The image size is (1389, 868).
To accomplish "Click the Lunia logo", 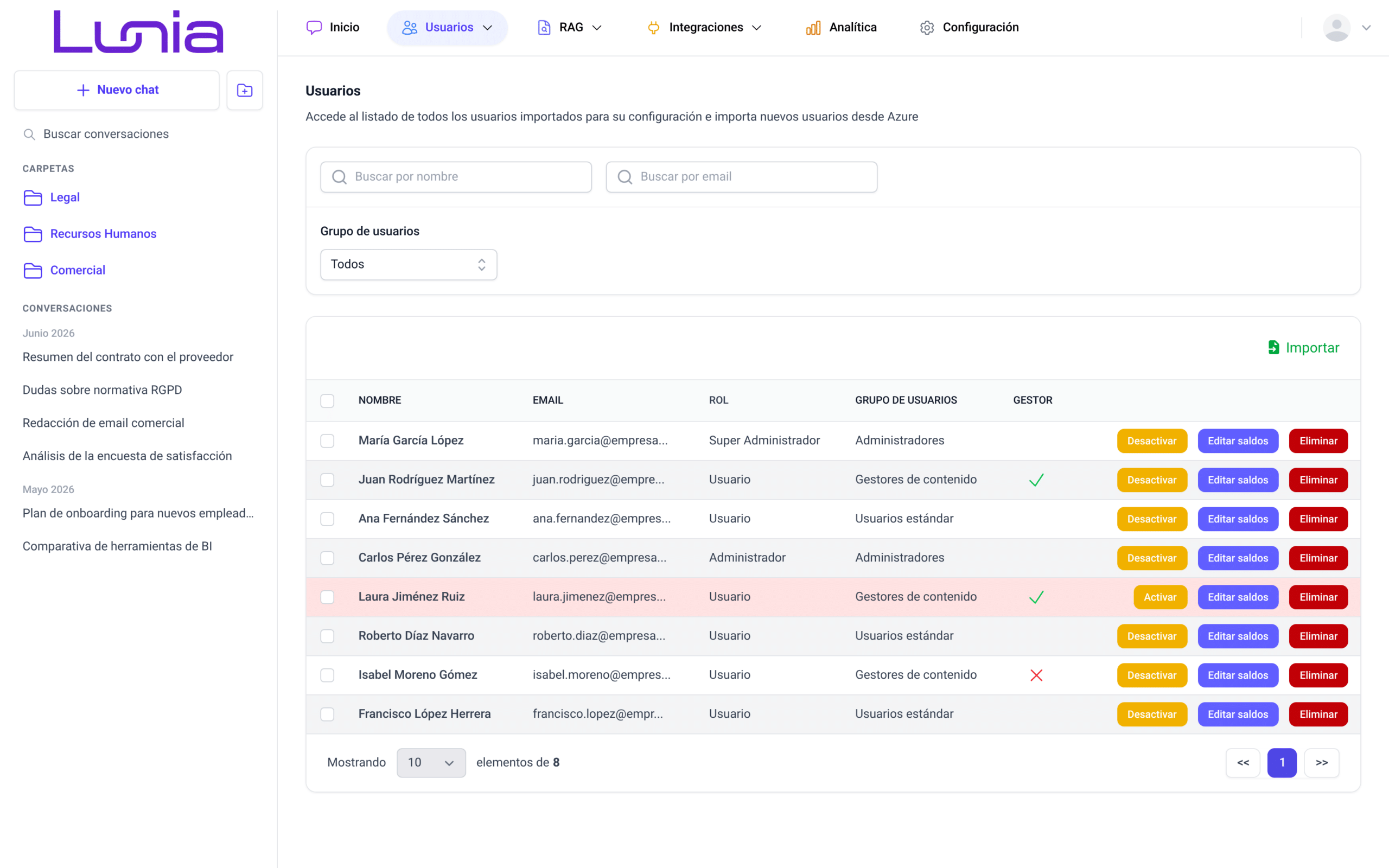I will 138,31.
